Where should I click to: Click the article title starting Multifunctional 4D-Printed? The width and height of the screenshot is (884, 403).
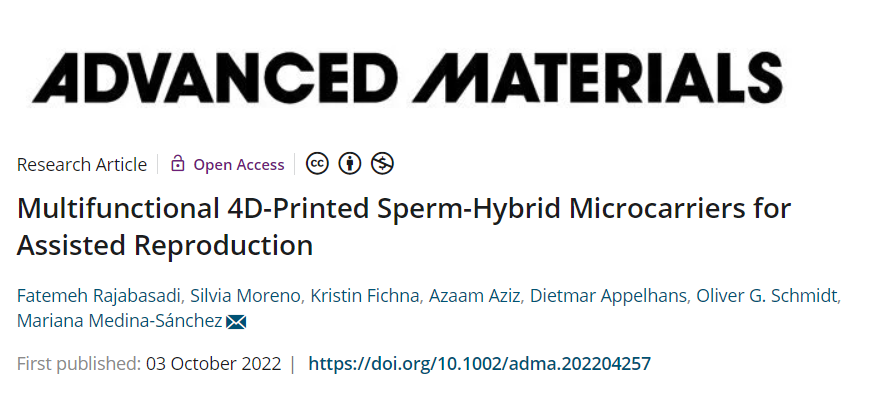[x=404, y=227]
